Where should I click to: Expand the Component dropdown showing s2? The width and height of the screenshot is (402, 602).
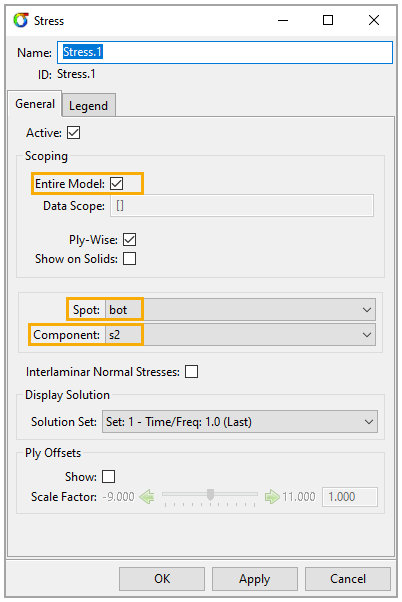(240, 335)
